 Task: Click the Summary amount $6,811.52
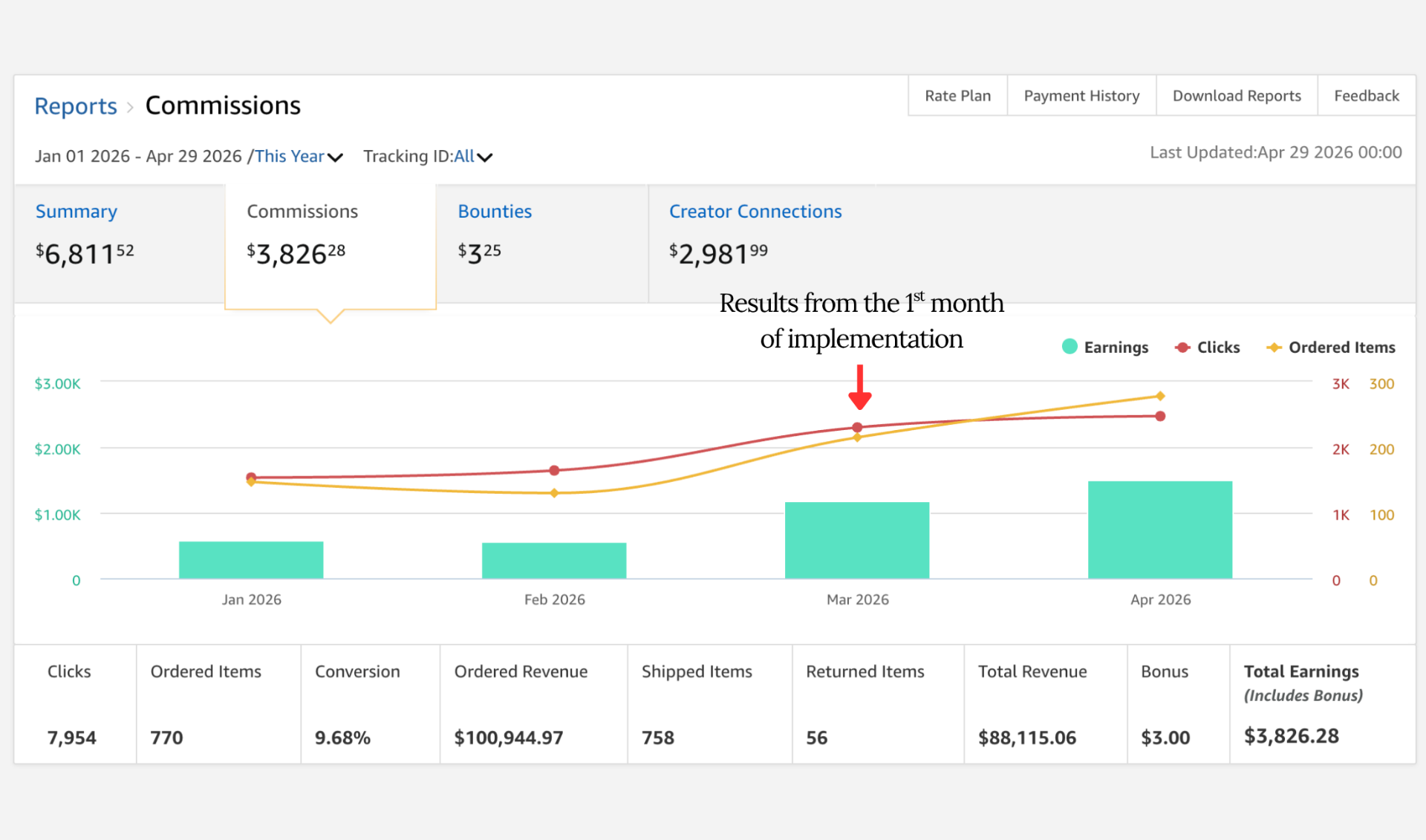[x=85, y=254]
